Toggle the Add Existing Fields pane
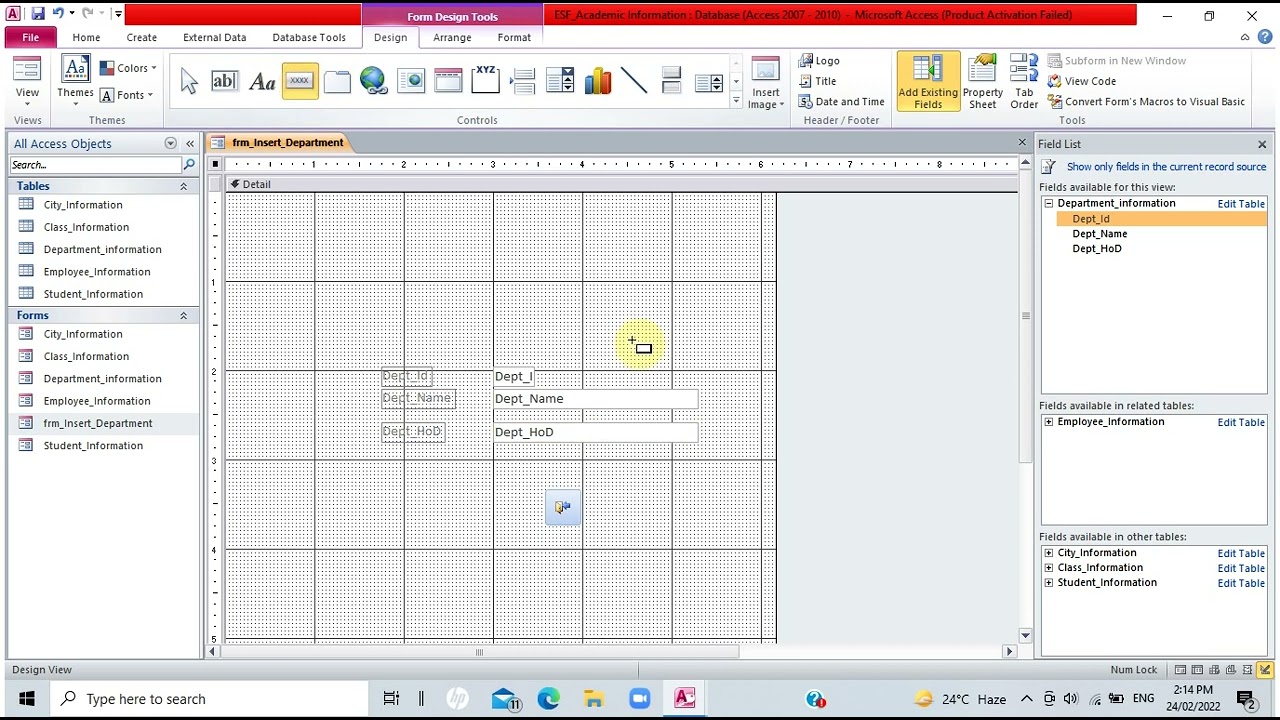The width and height of the screenshot is (1280, 720). pyautogui.click(x=927, y=83)
